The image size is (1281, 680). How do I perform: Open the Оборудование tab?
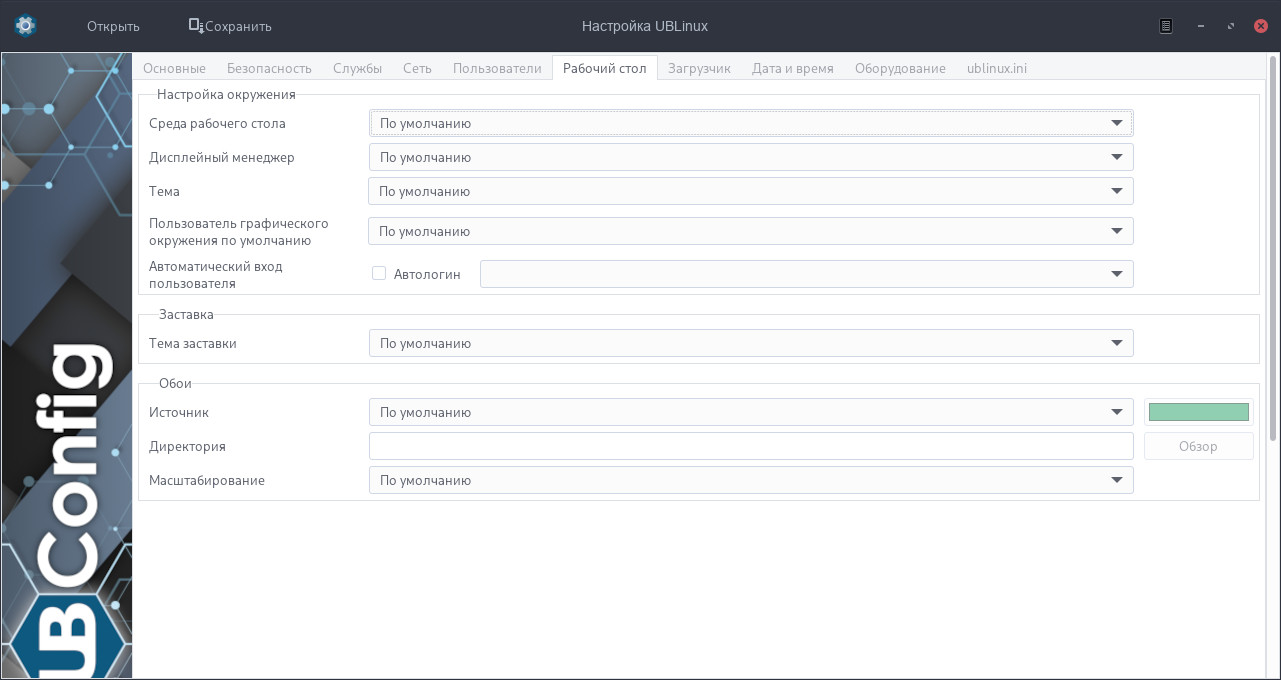coord(900,68)
